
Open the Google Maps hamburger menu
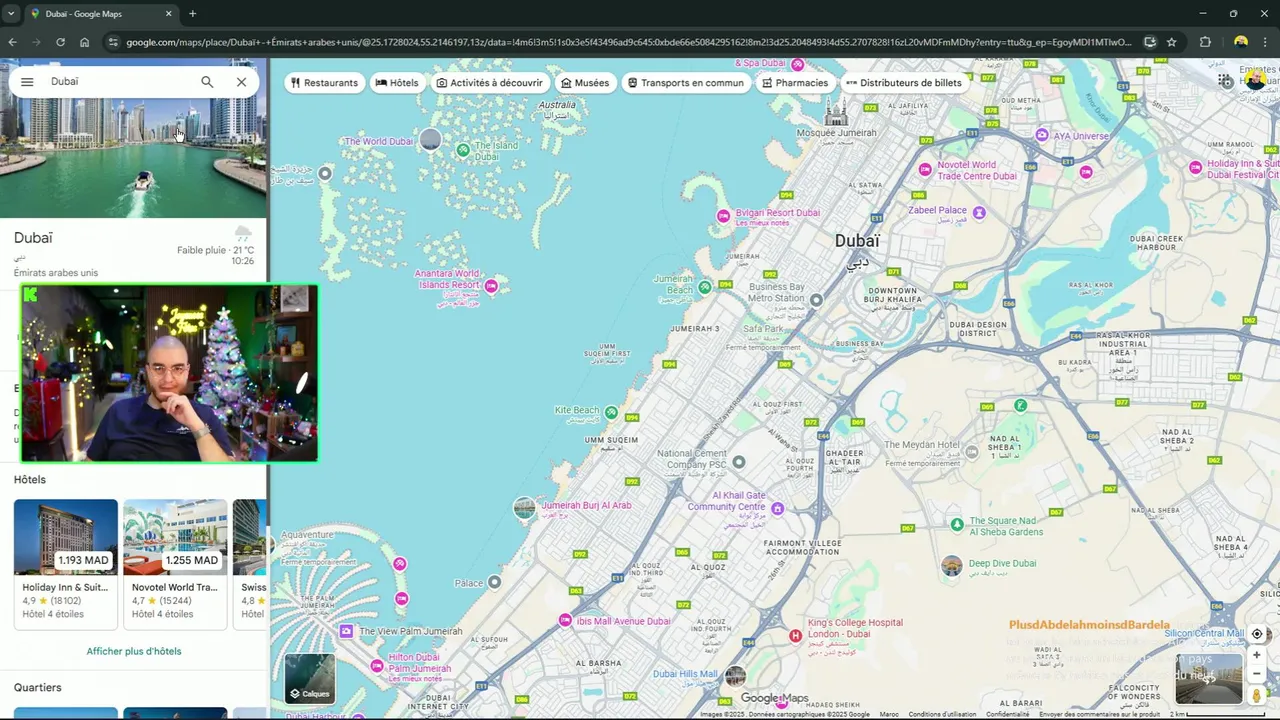coord(27,82)
